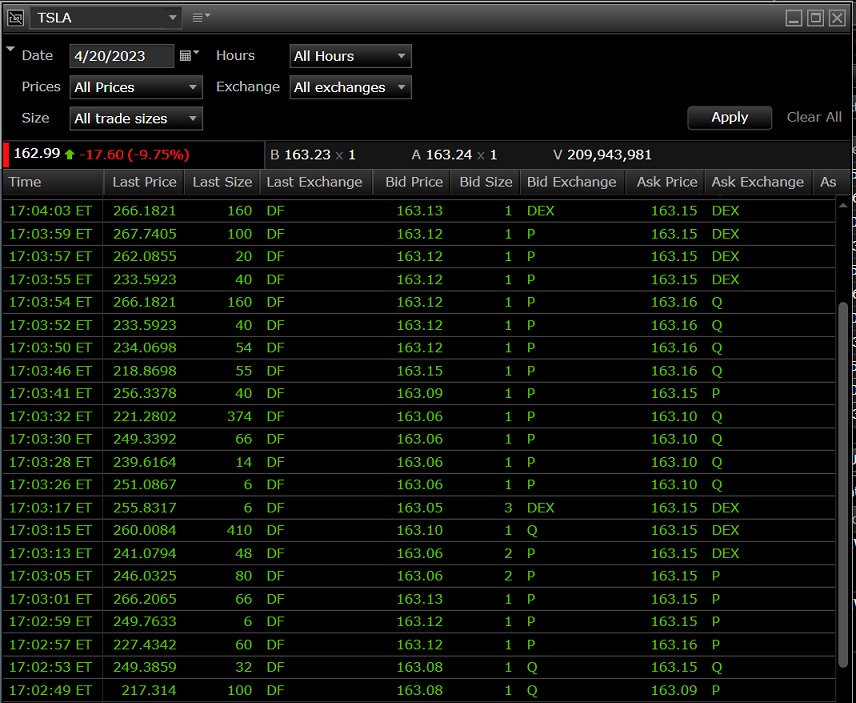Click the Apply button

click(x=729, y=117)
